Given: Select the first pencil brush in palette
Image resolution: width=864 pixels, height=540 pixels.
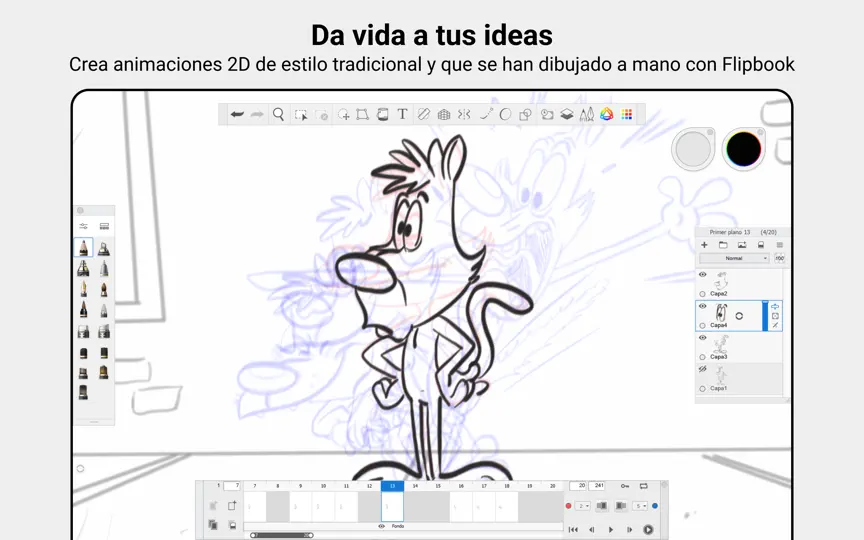Looking at the screenshot, I should click(83, 247).
